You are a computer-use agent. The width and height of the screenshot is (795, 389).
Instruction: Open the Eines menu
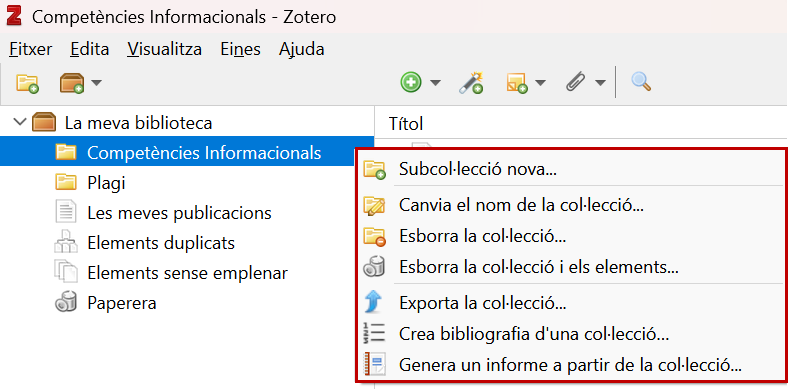(240, 49)
